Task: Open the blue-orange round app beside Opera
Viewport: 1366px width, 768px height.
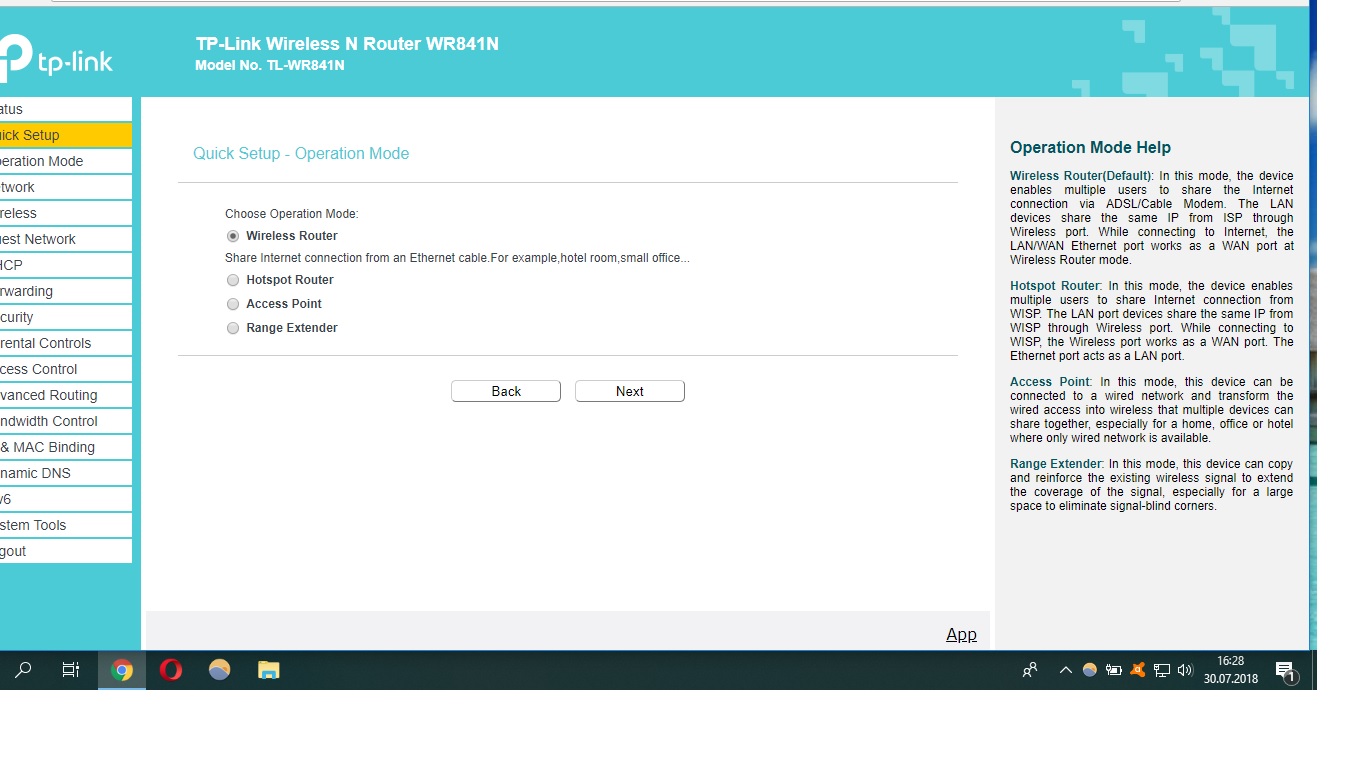Action: 219,670
